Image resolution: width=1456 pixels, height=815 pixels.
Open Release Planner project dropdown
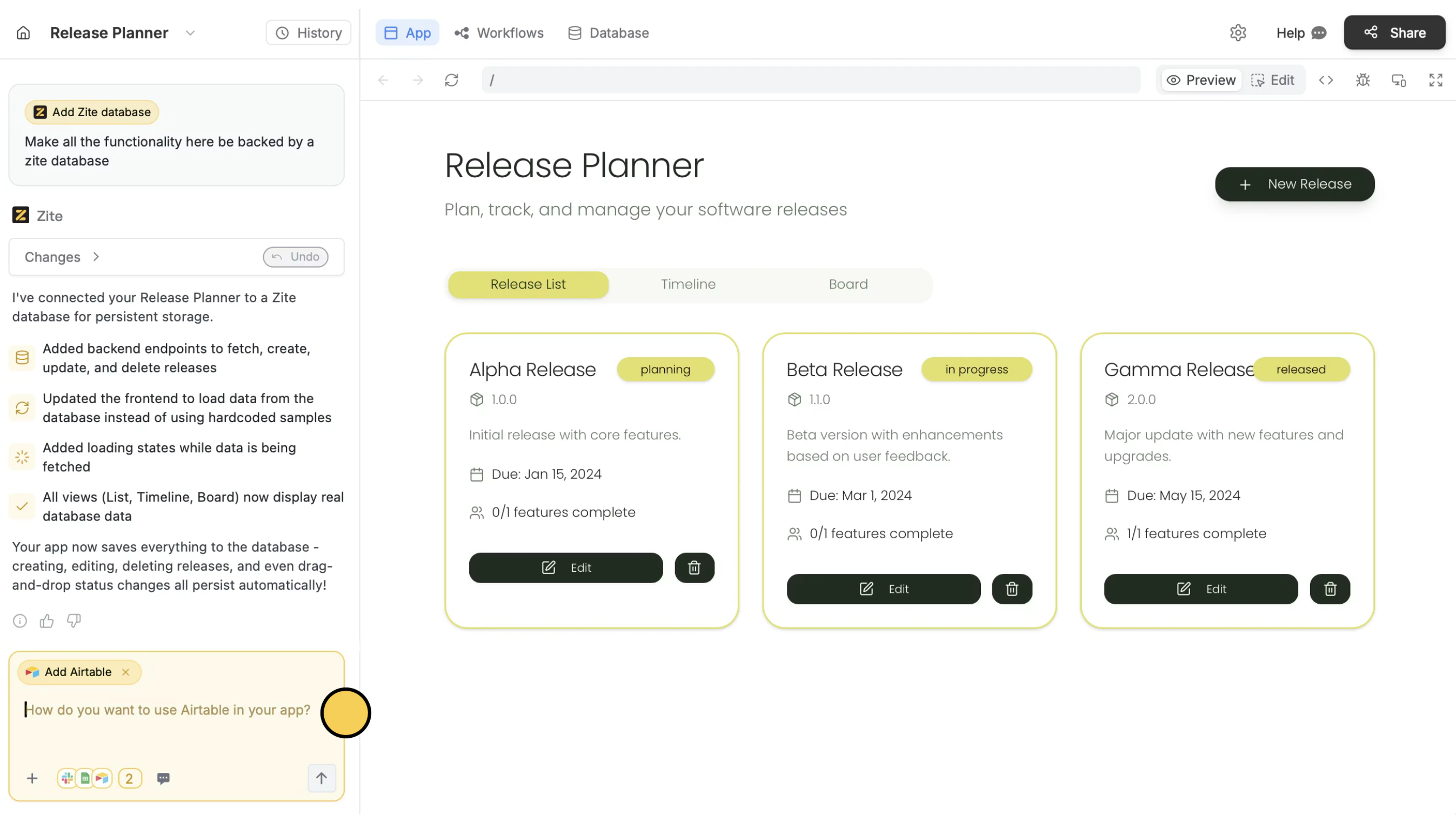point(190,33)
